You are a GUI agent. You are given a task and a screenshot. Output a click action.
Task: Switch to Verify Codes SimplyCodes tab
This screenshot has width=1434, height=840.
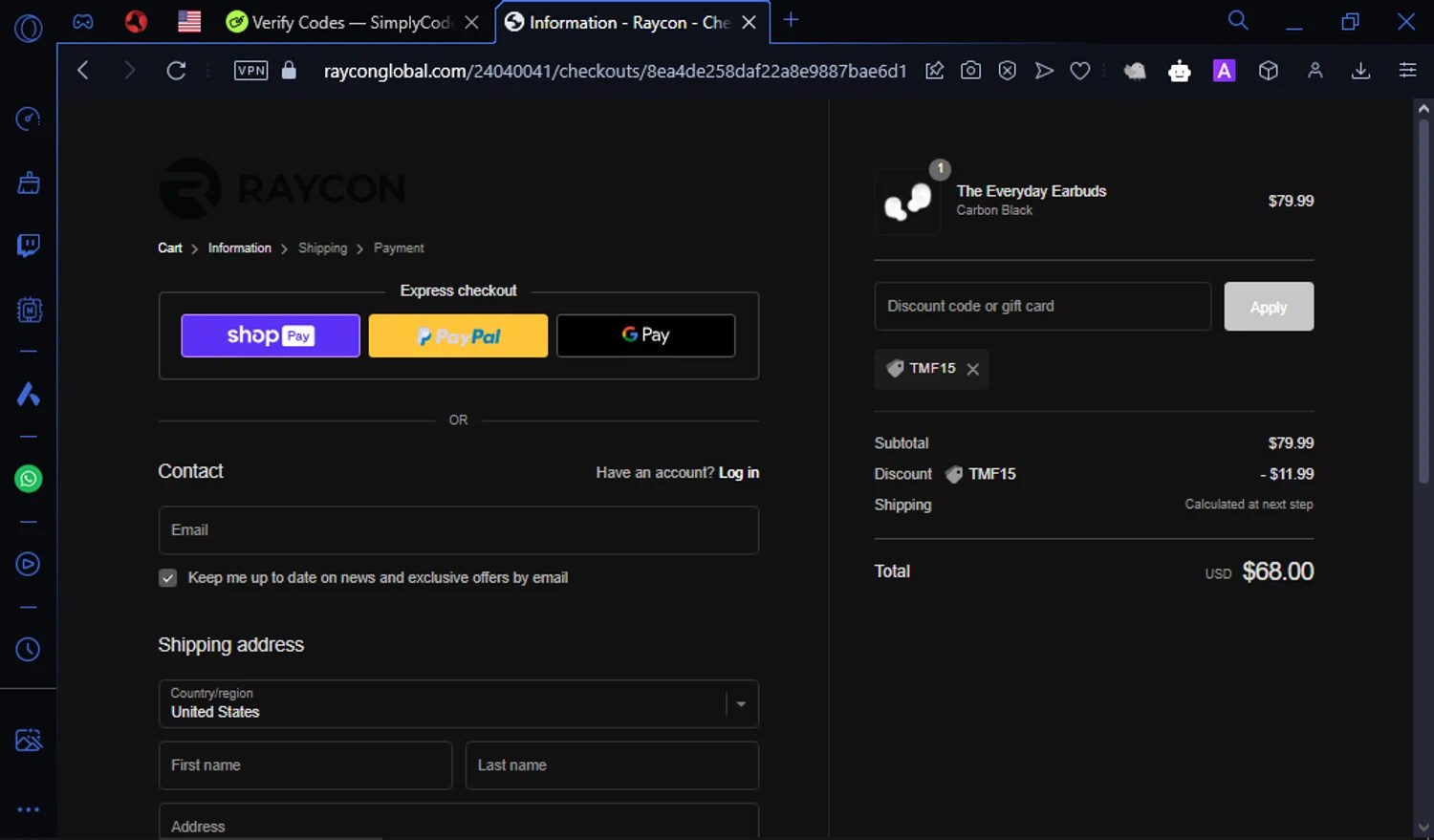pyautogui.click(x=352, y=22)
